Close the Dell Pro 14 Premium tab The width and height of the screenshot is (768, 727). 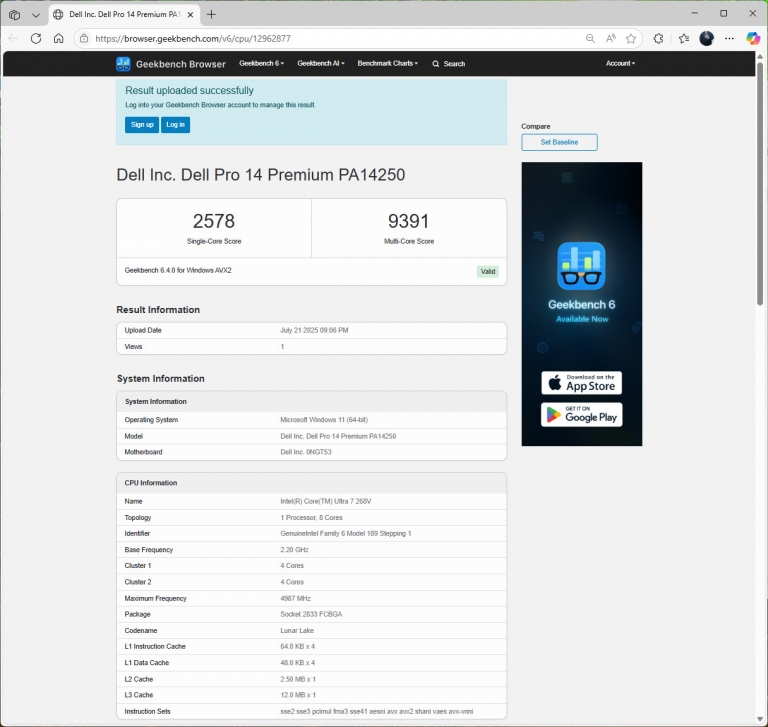pos(191,15)
